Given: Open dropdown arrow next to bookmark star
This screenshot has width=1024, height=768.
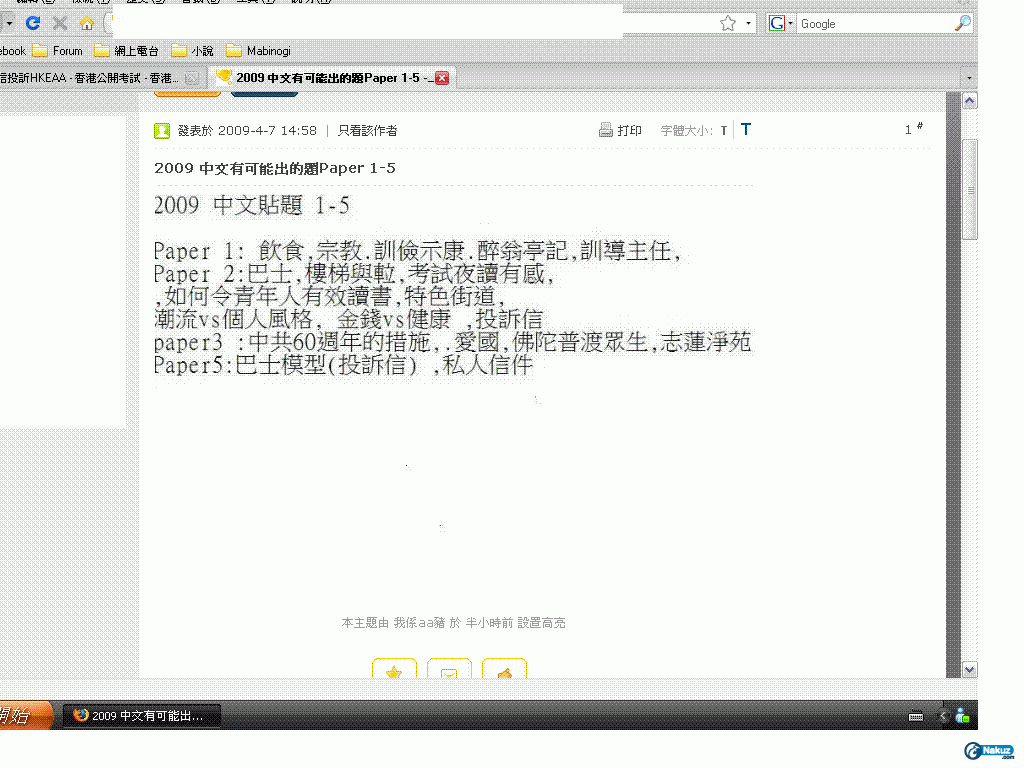Looking at the screenshot, I should pyautogui.click(x=748, y=24).
